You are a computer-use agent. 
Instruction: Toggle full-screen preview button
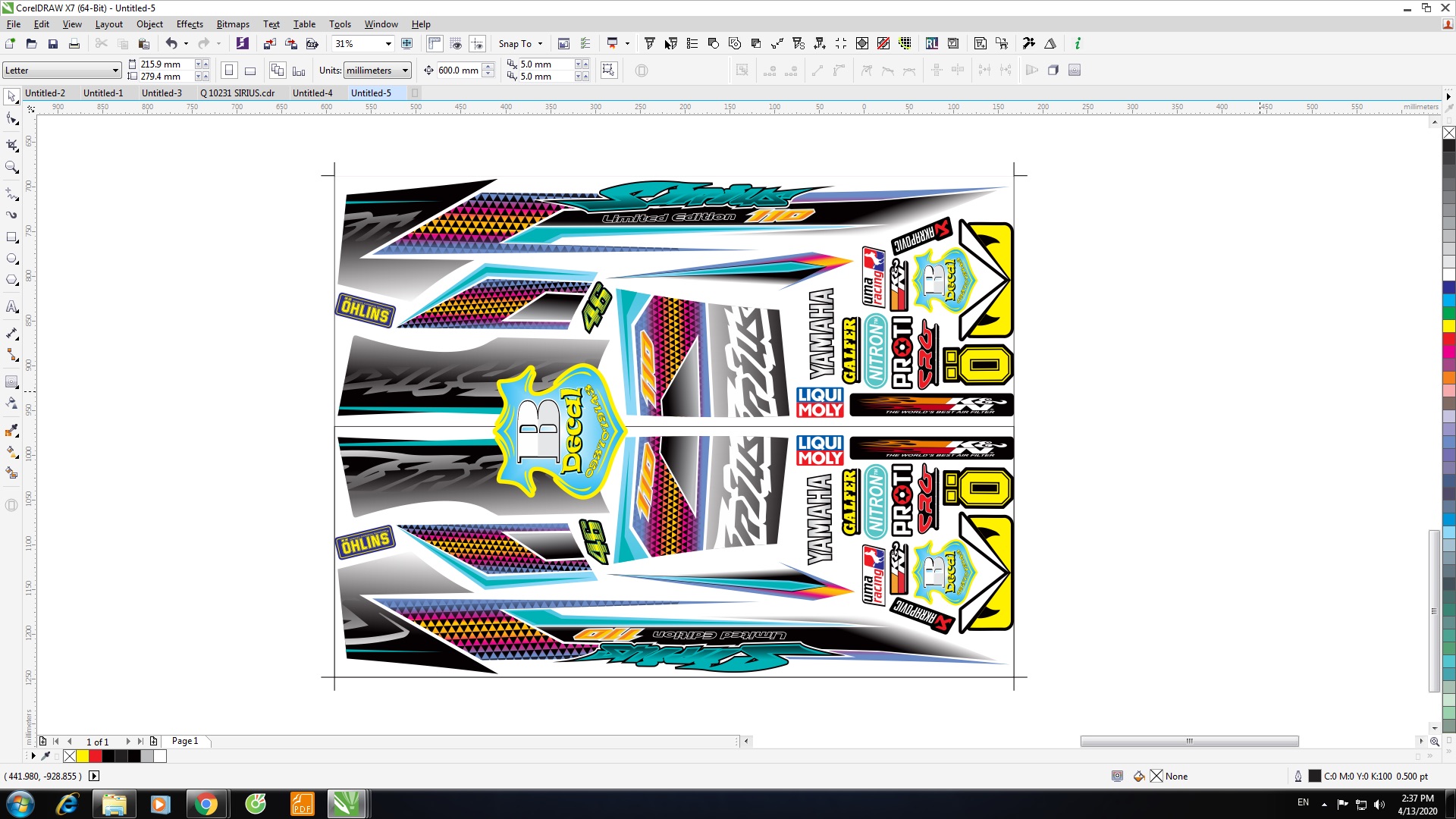pos(407,43)
